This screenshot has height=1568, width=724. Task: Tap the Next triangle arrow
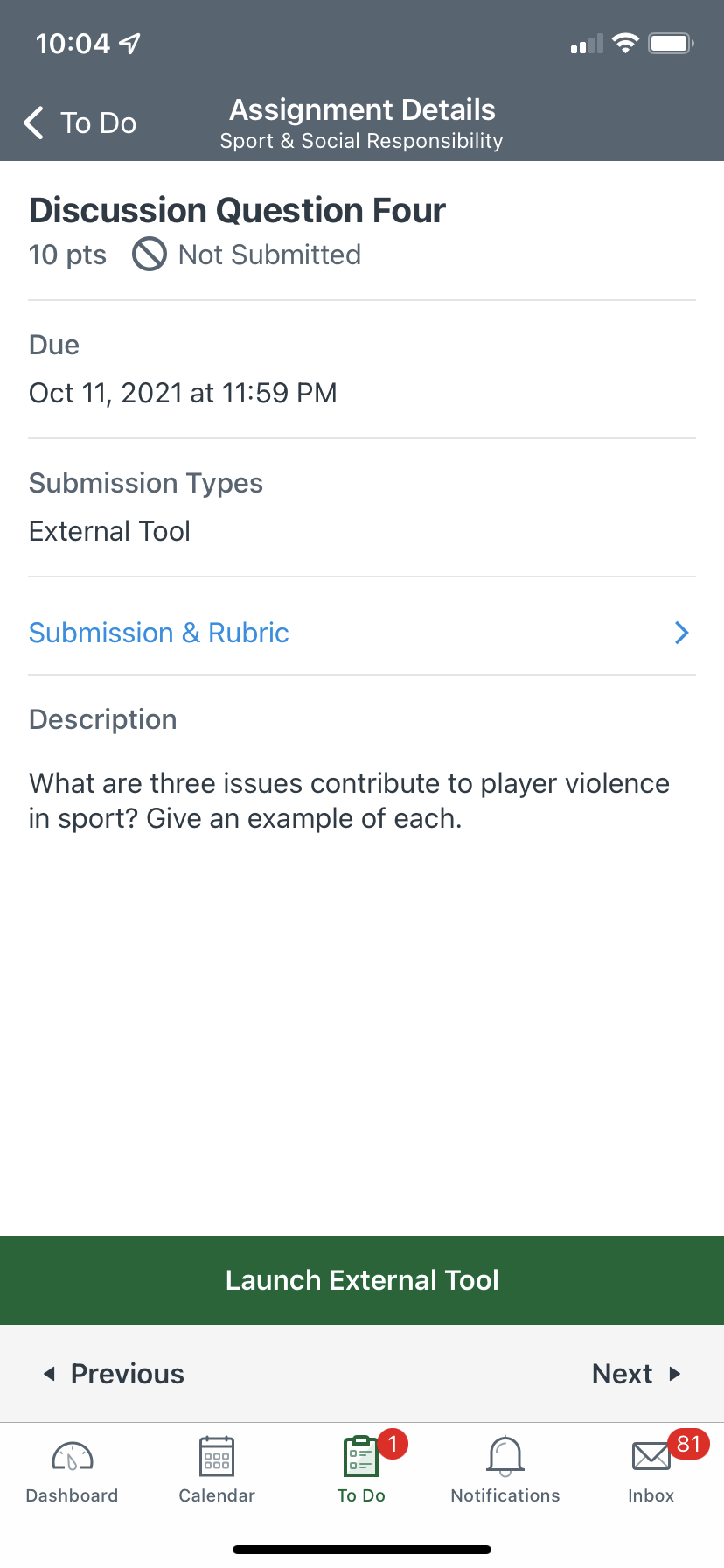pyautogui.click(x=675, y=1374)
